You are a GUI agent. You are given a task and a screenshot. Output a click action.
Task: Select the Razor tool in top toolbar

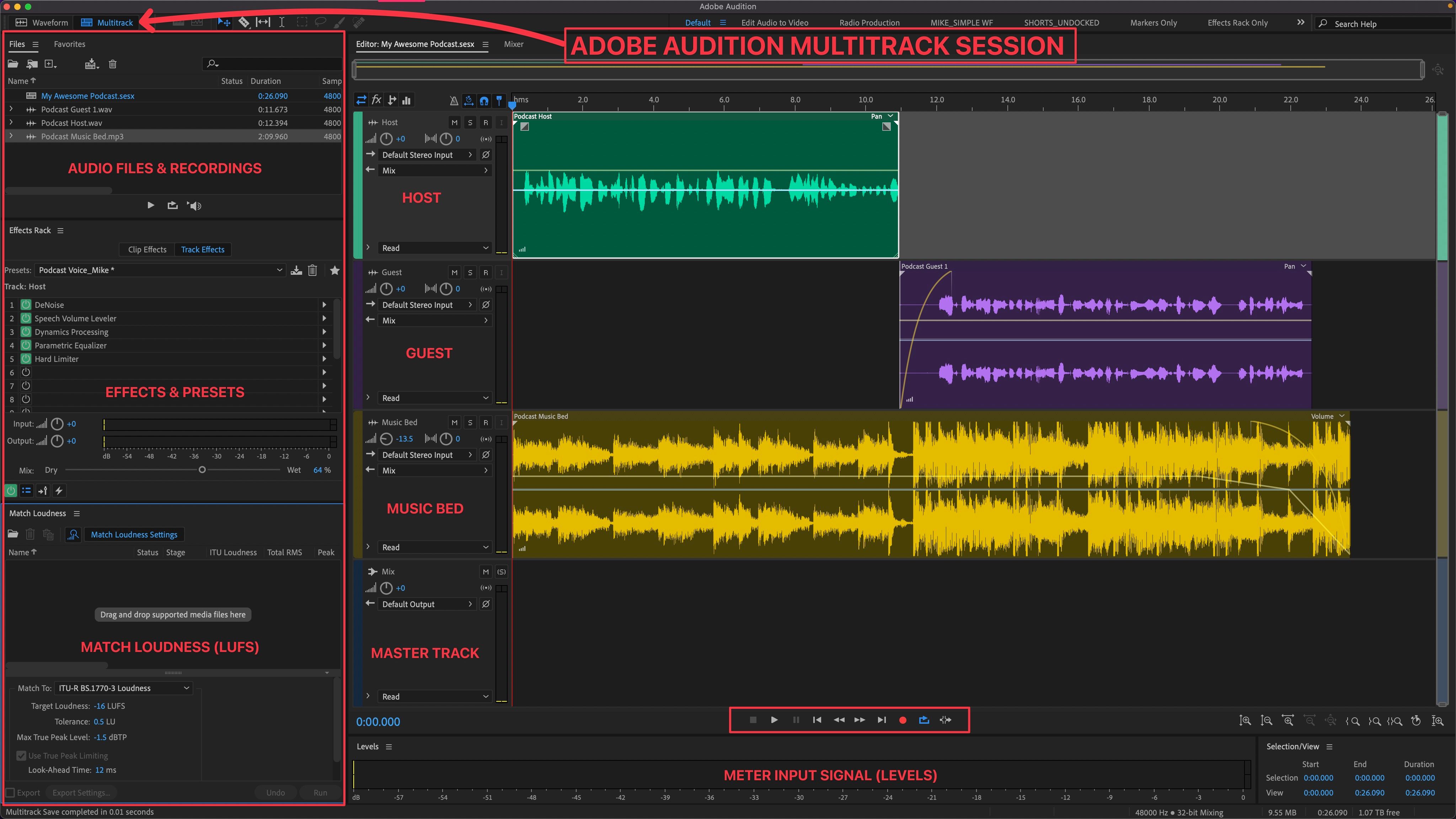pos(243,23)
